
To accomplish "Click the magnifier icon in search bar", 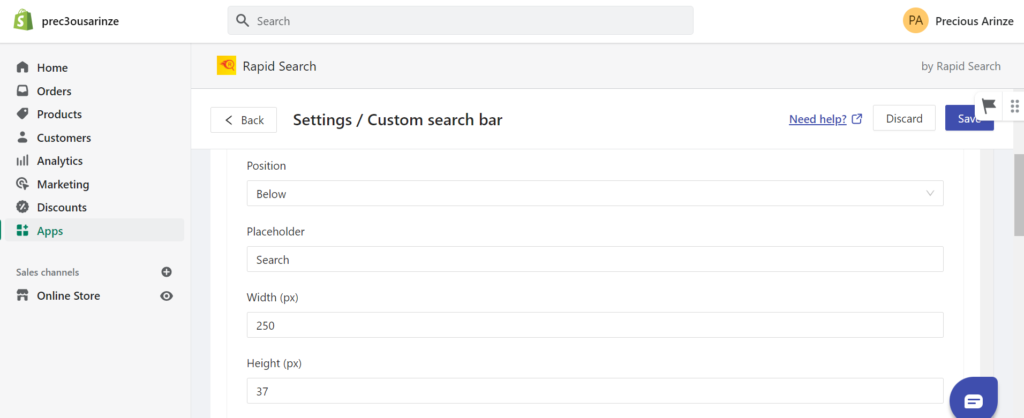I will click(x=242, y=21).
